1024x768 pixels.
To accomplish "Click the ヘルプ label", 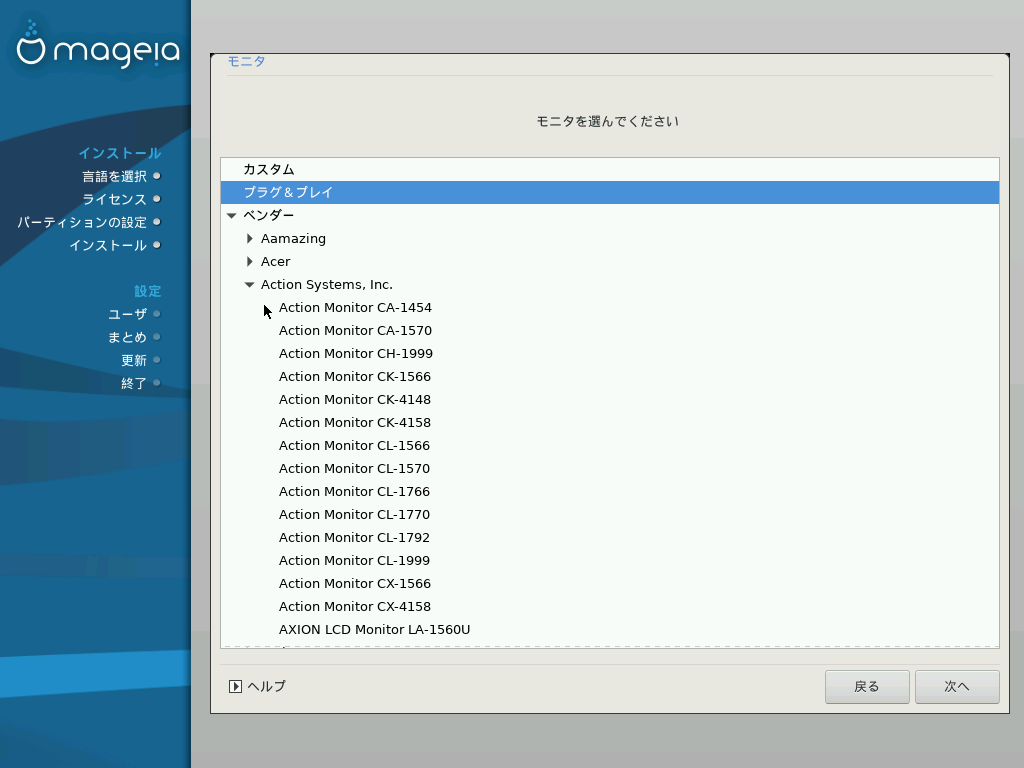I will 266,686.
